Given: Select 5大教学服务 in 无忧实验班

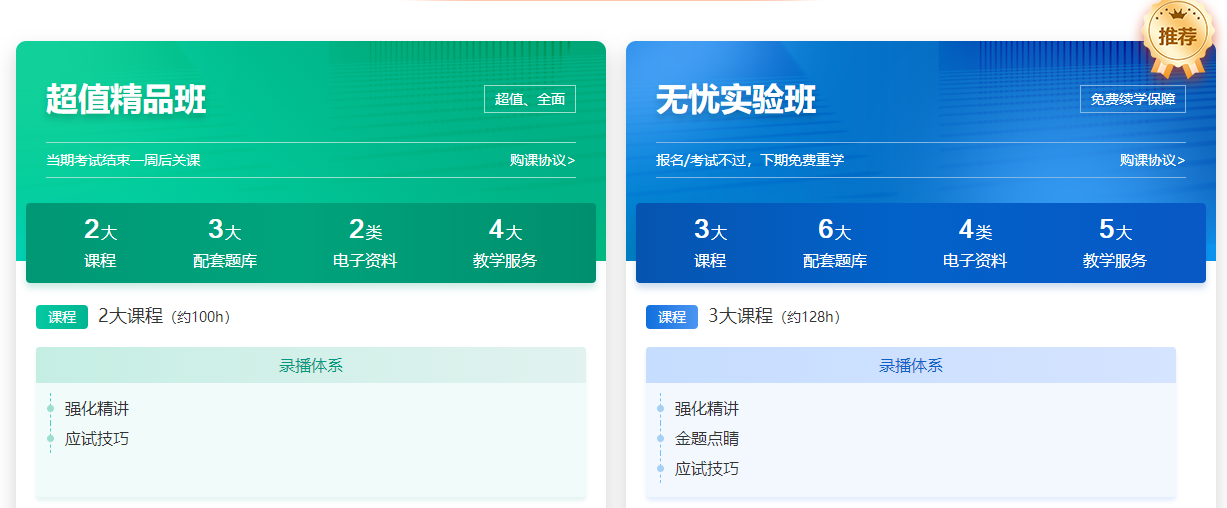Looking at the screenshot, I should 1115,244.
